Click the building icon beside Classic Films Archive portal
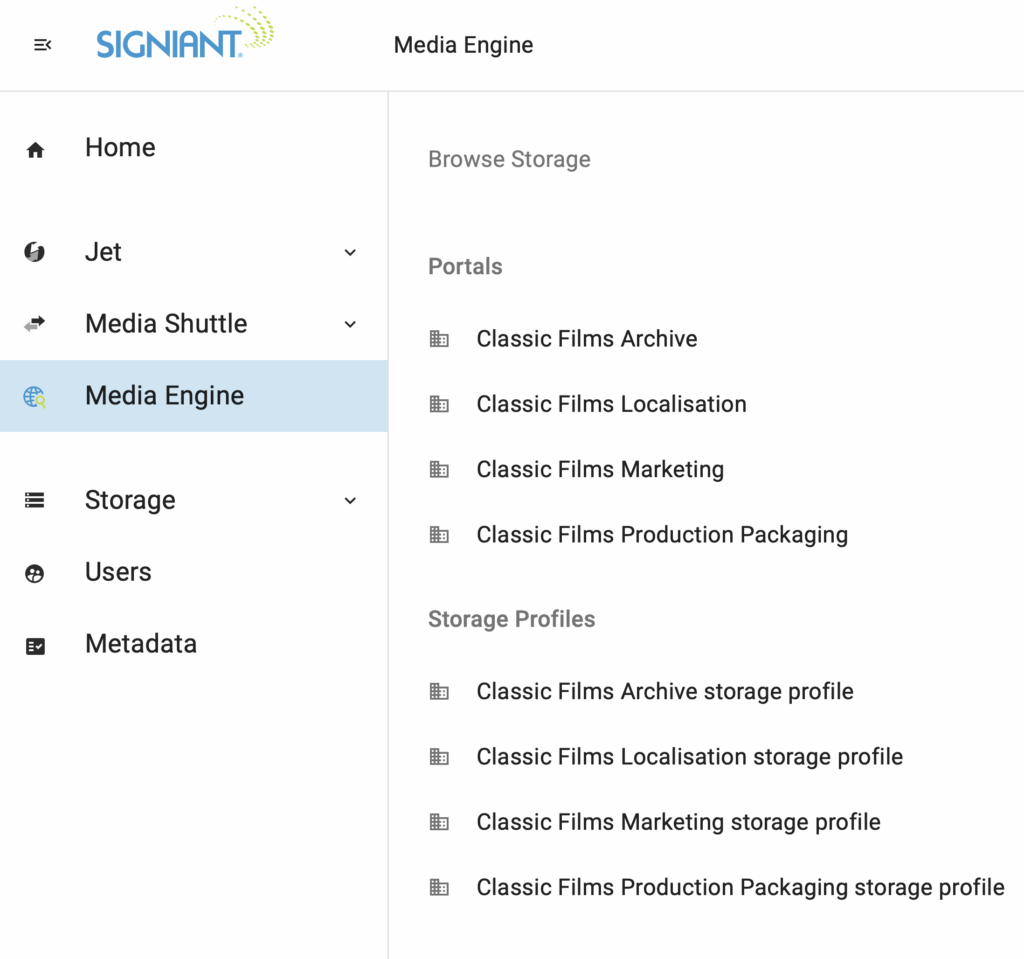 pos(439,339)
